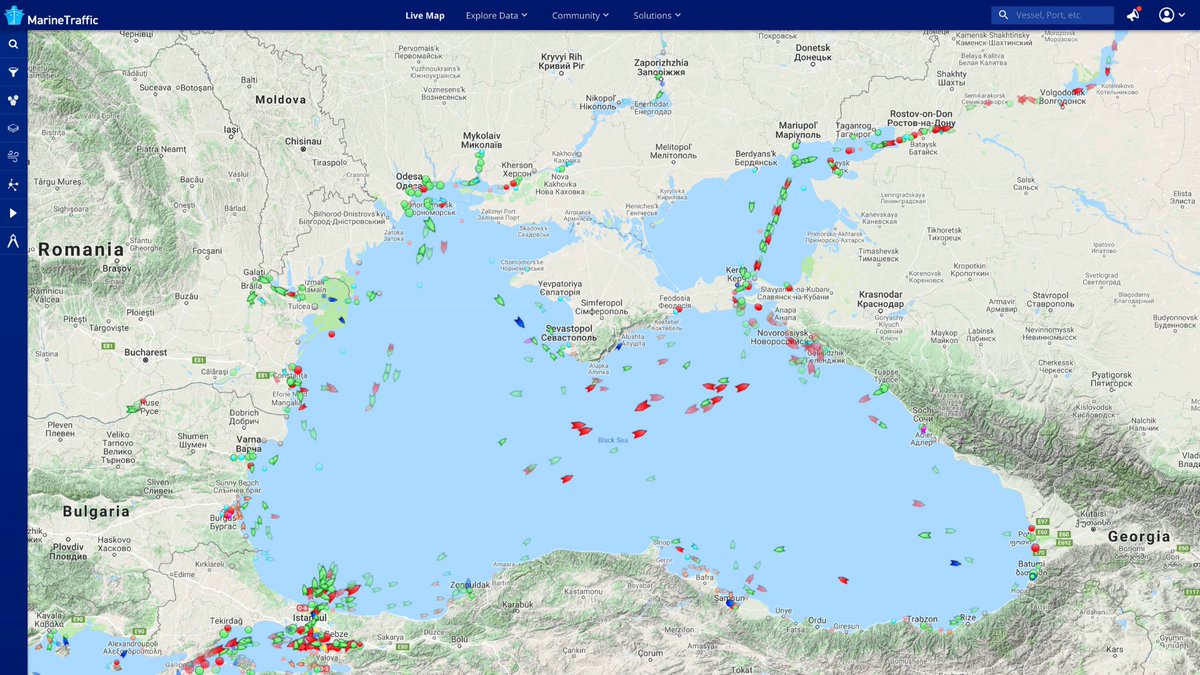1200x675 pixels.
Task: Open the network routes node icon in the sidebar
Action: pos(13,184)
